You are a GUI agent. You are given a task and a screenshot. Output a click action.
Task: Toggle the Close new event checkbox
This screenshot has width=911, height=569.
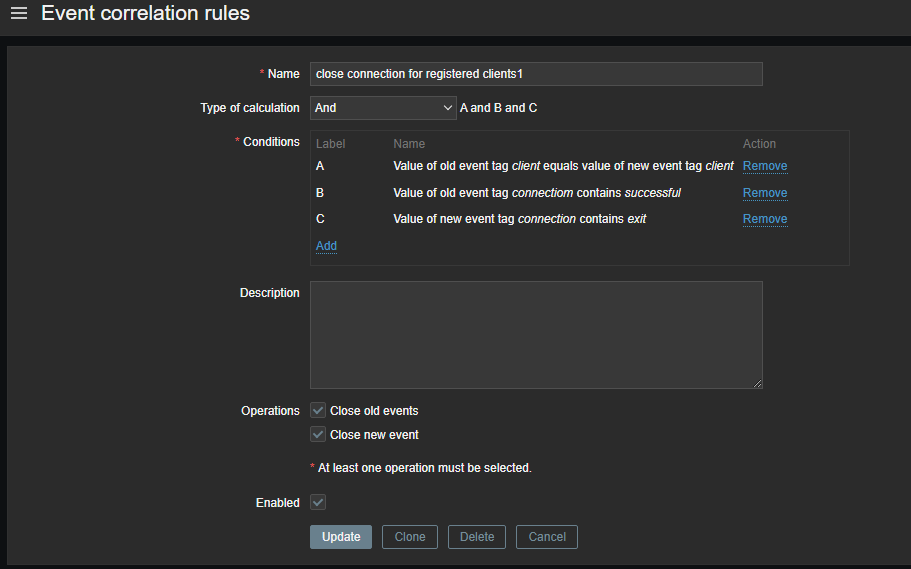click(318, 434)
